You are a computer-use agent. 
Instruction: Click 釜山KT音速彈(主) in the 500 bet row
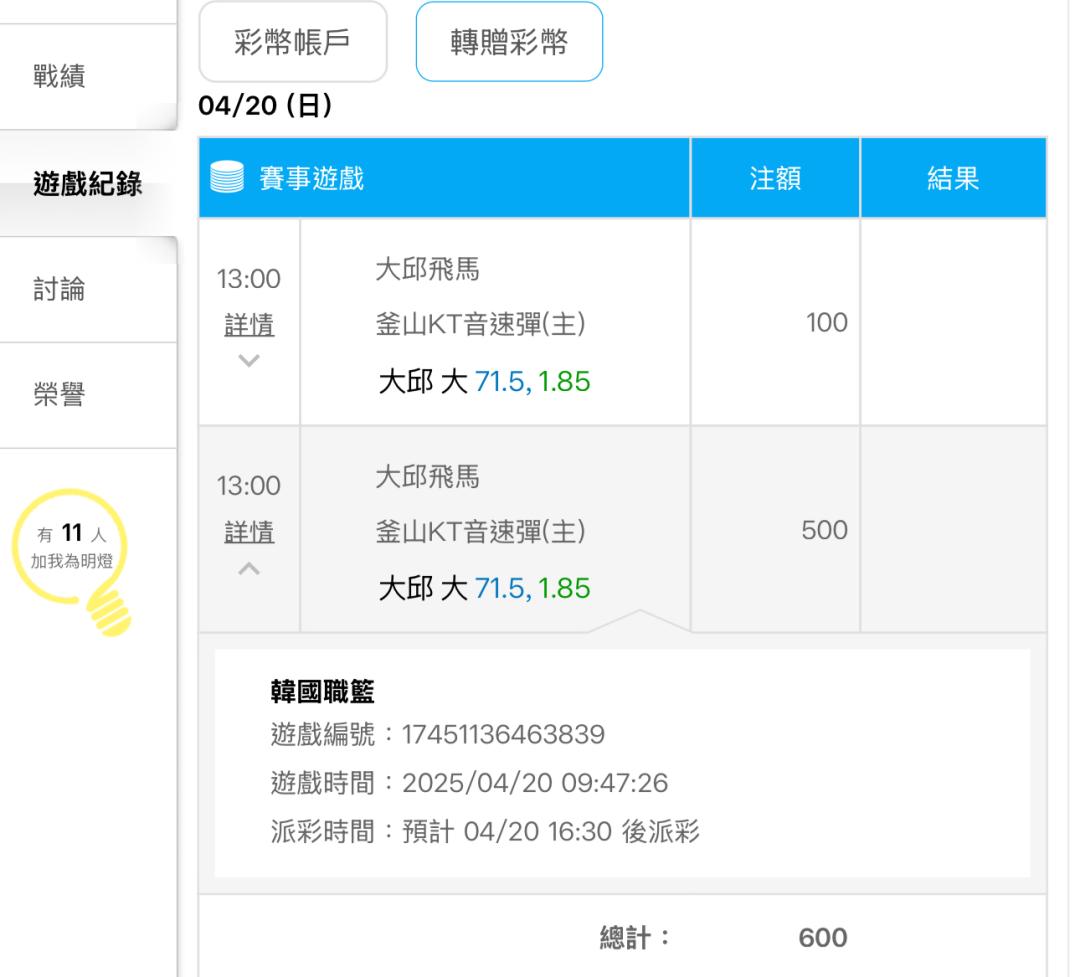(481, 531)
